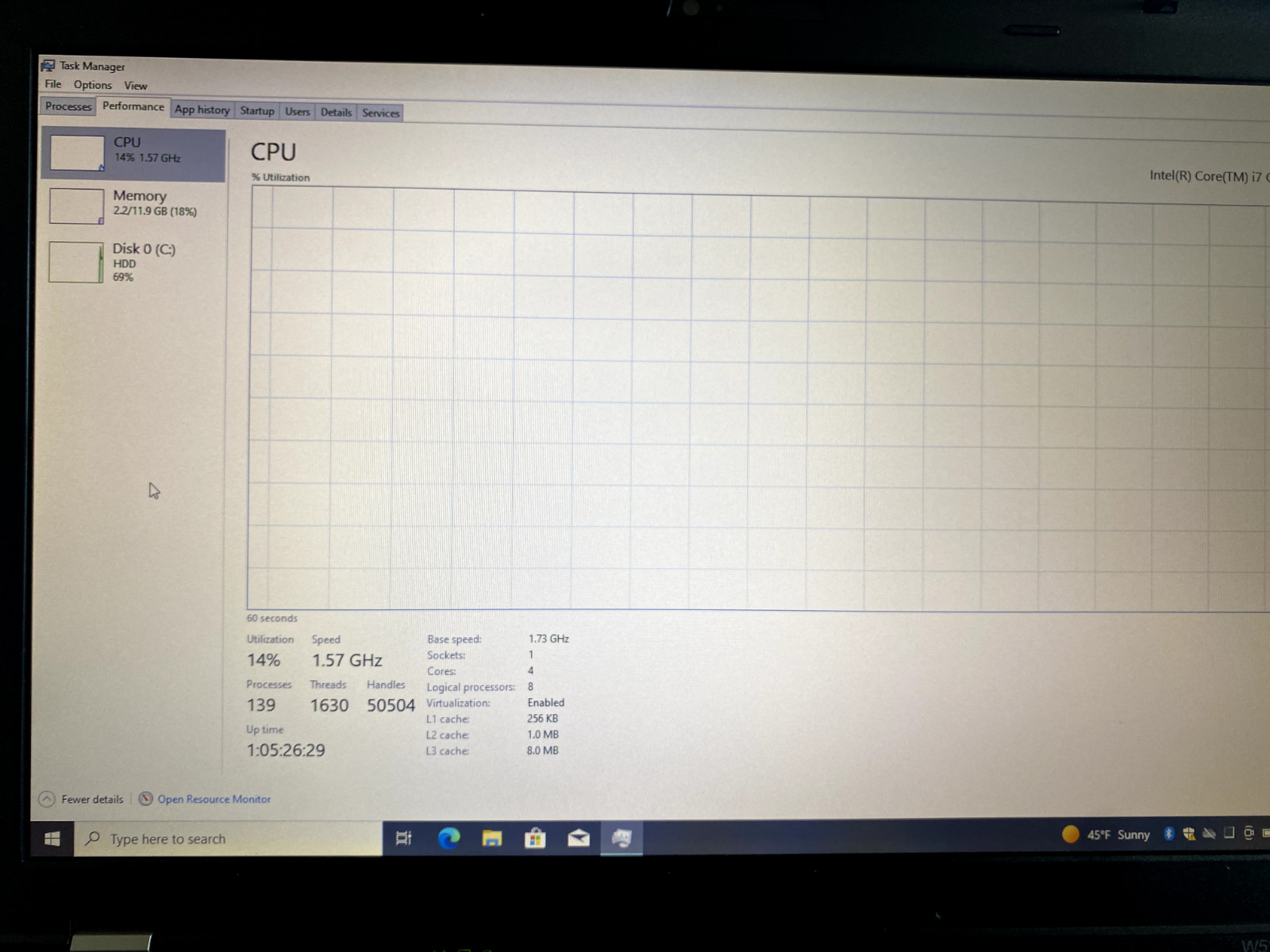Open File Explorer from the taskbar
The width and height of the screenshot is (1270, 952).
click(492, 838)
